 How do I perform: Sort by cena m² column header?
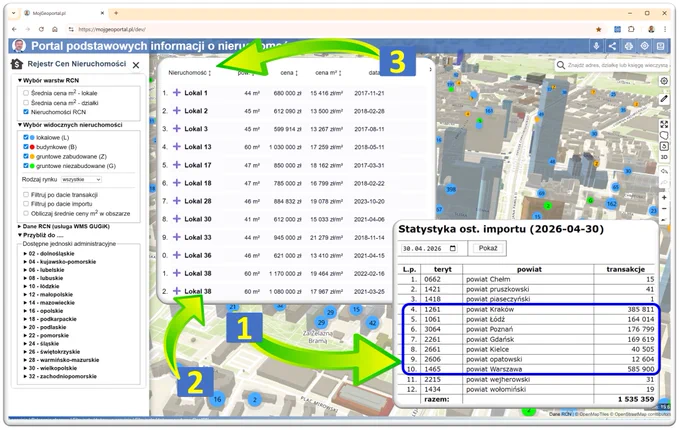[x=328, y=73]
